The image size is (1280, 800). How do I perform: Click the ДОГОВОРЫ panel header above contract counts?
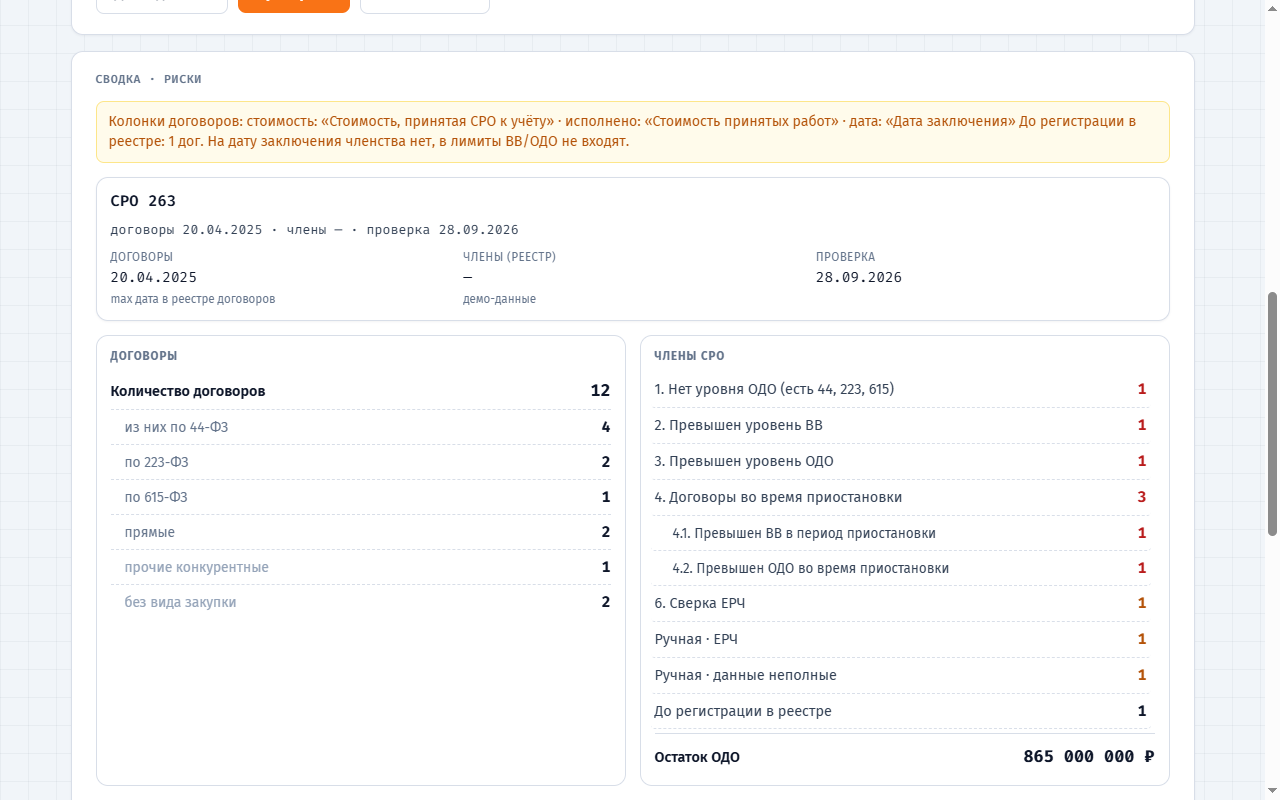tap(144, 356)
